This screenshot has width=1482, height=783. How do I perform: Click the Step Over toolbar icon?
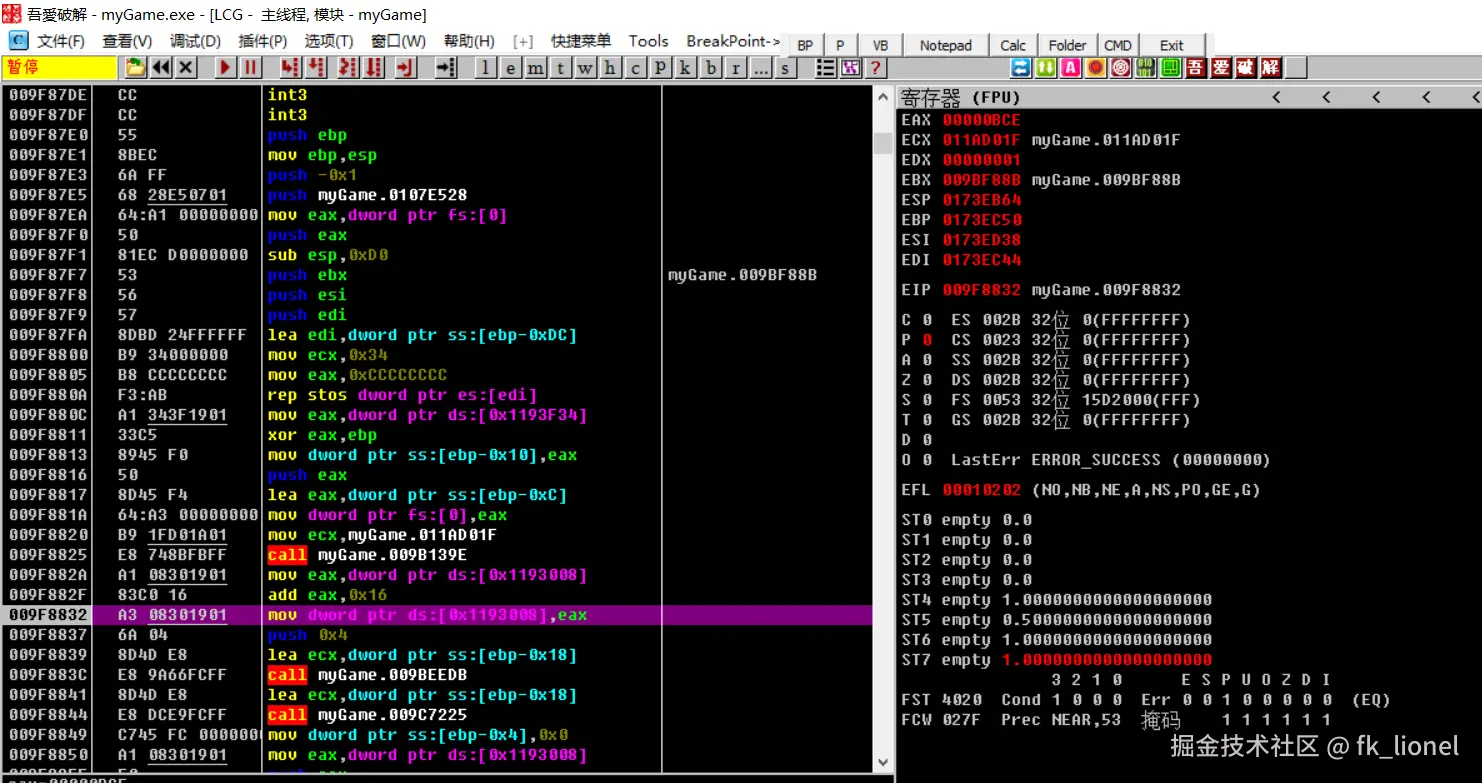(x=317, y=67)
